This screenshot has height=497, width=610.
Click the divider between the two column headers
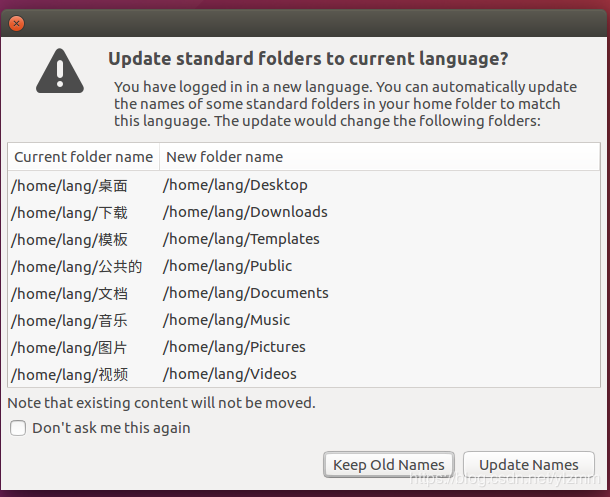point(159,157)
